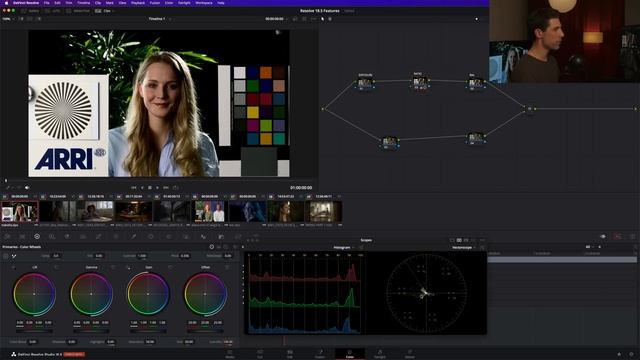Open the Power Window palette
This screenshot has height=360, width=640.
[x=151, y=236]
